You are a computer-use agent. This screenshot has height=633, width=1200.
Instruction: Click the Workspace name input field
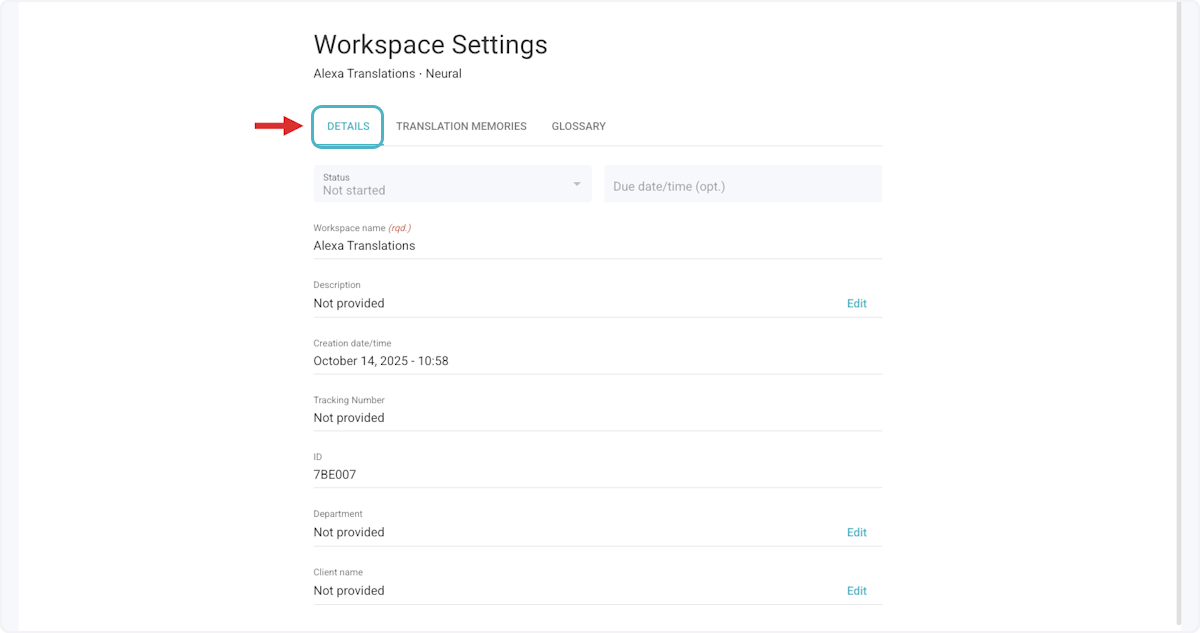596,246
